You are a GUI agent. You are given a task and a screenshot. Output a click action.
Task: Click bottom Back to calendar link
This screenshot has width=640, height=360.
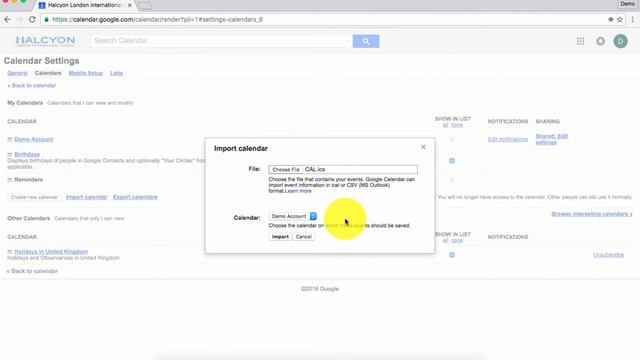pyautogui.click(x=32, y=271)
